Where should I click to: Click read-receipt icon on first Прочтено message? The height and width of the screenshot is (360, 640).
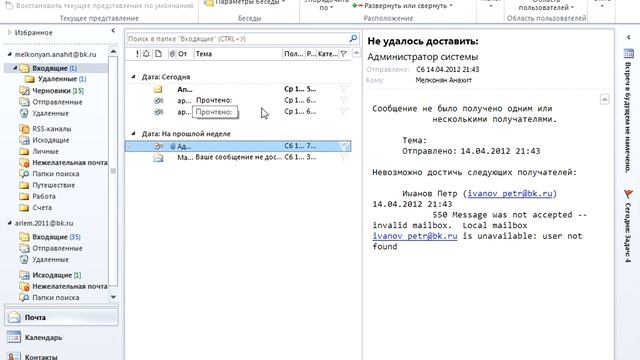click(158, 100)
